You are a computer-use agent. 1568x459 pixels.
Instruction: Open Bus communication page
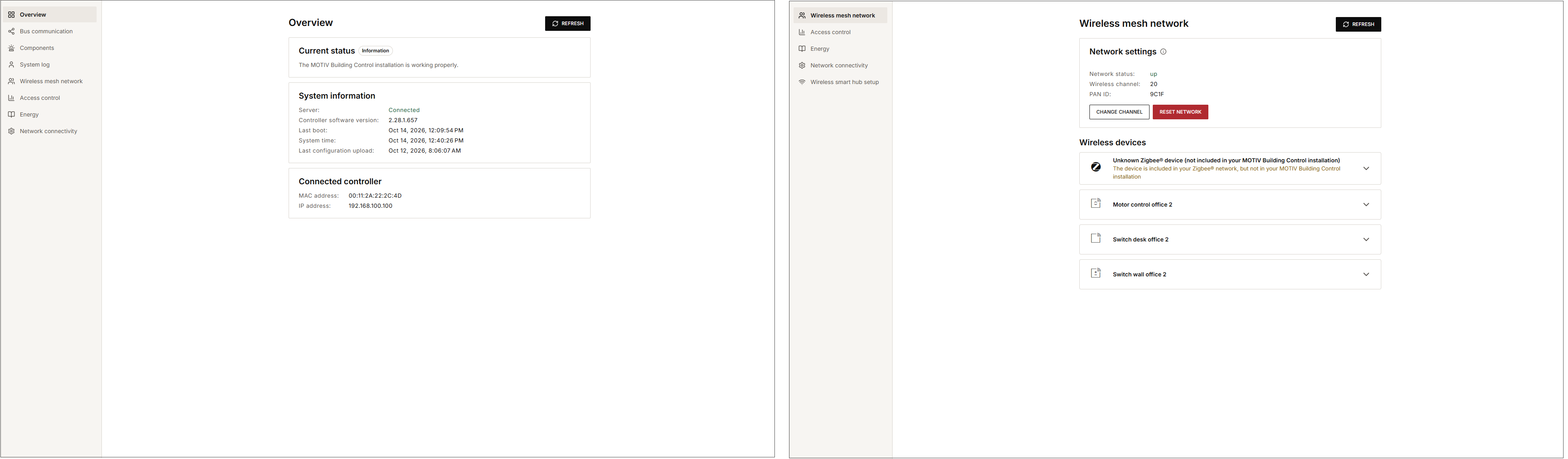[49, 31]
